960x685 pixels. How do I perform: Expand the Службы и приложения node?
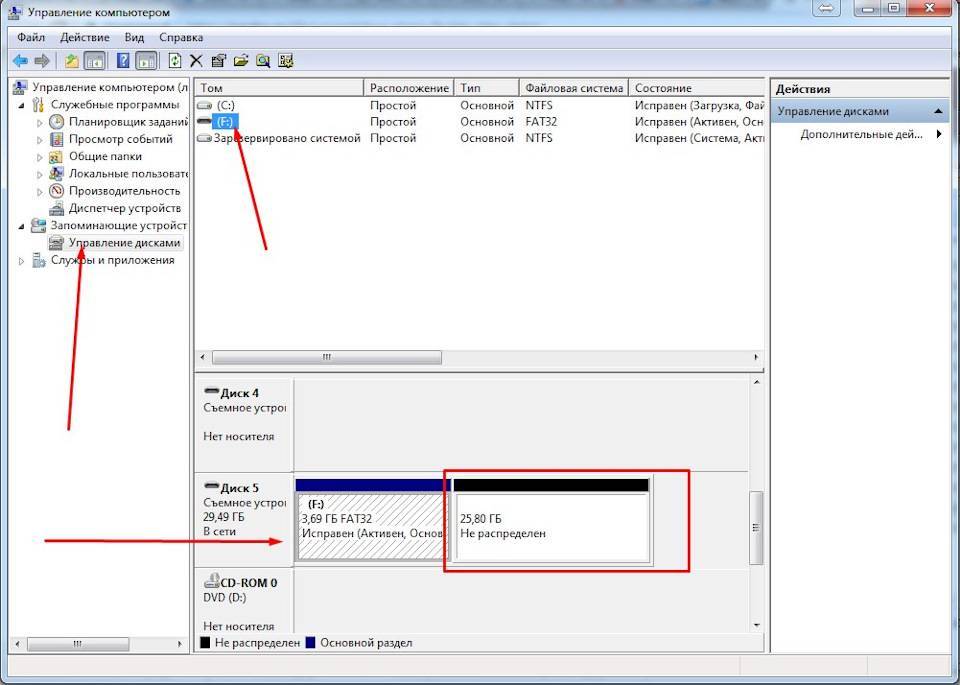point(23,261)
